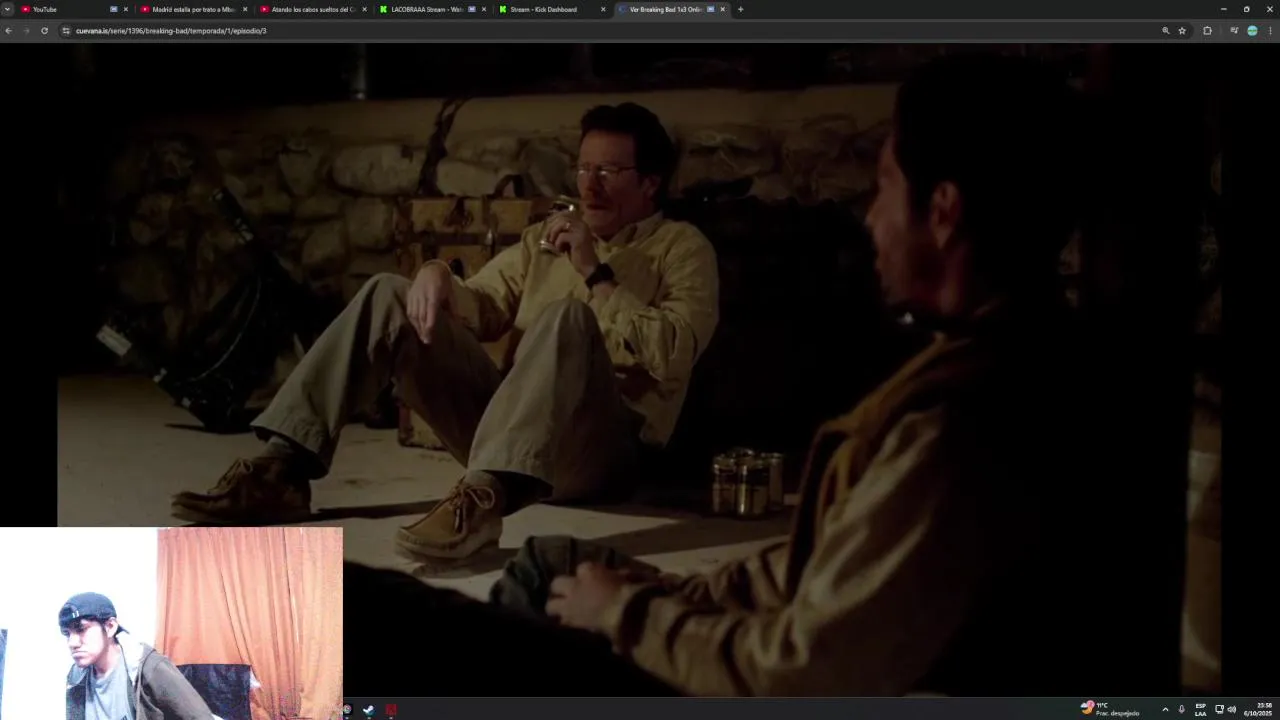Close the YouTube tab
The image size is (1280, 720).
(125, 9)
